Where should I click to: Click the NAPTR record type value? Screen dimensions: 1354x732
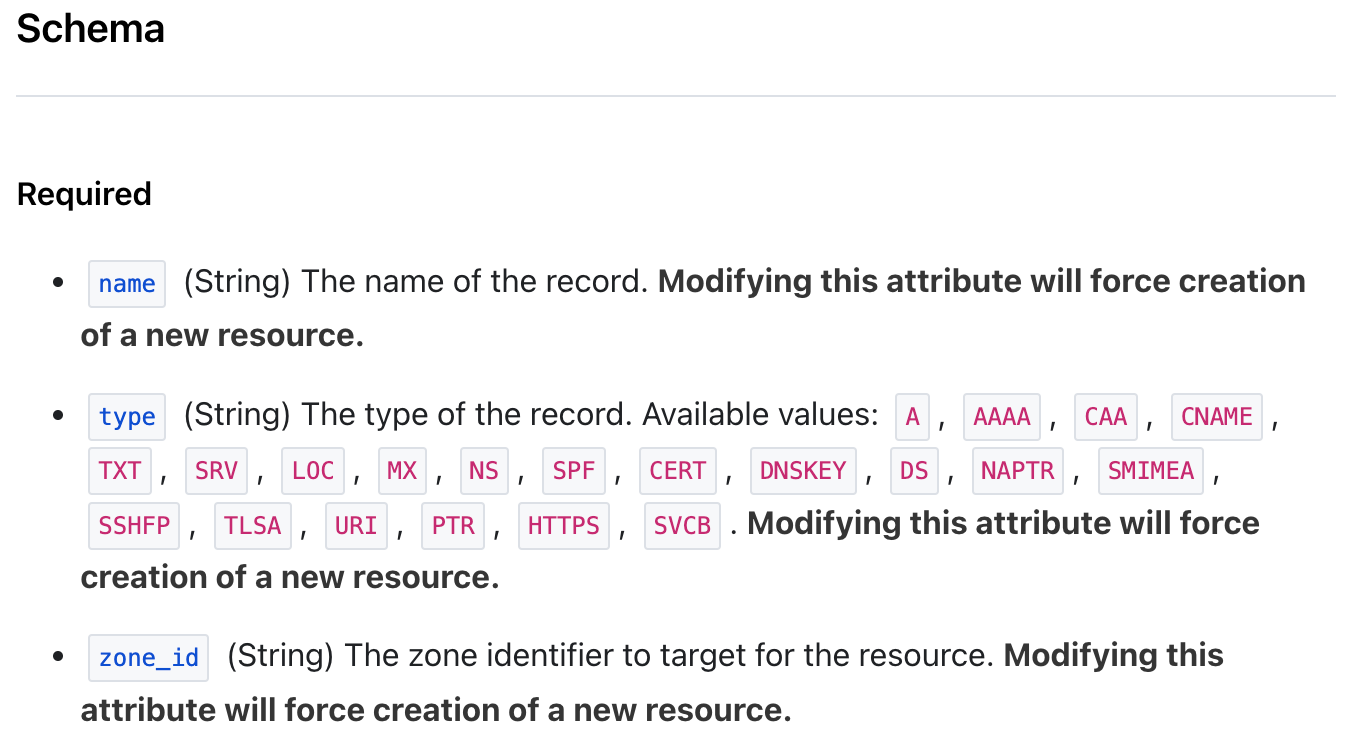[1017, 471]
